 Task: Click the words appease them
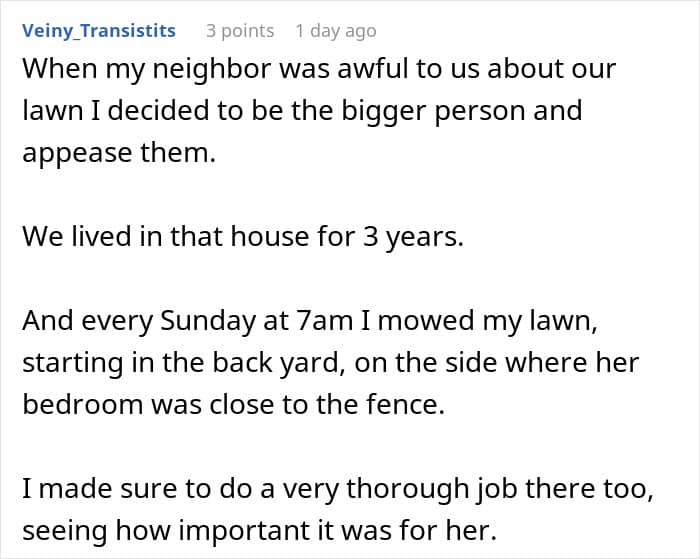click(x=119, y=153)
